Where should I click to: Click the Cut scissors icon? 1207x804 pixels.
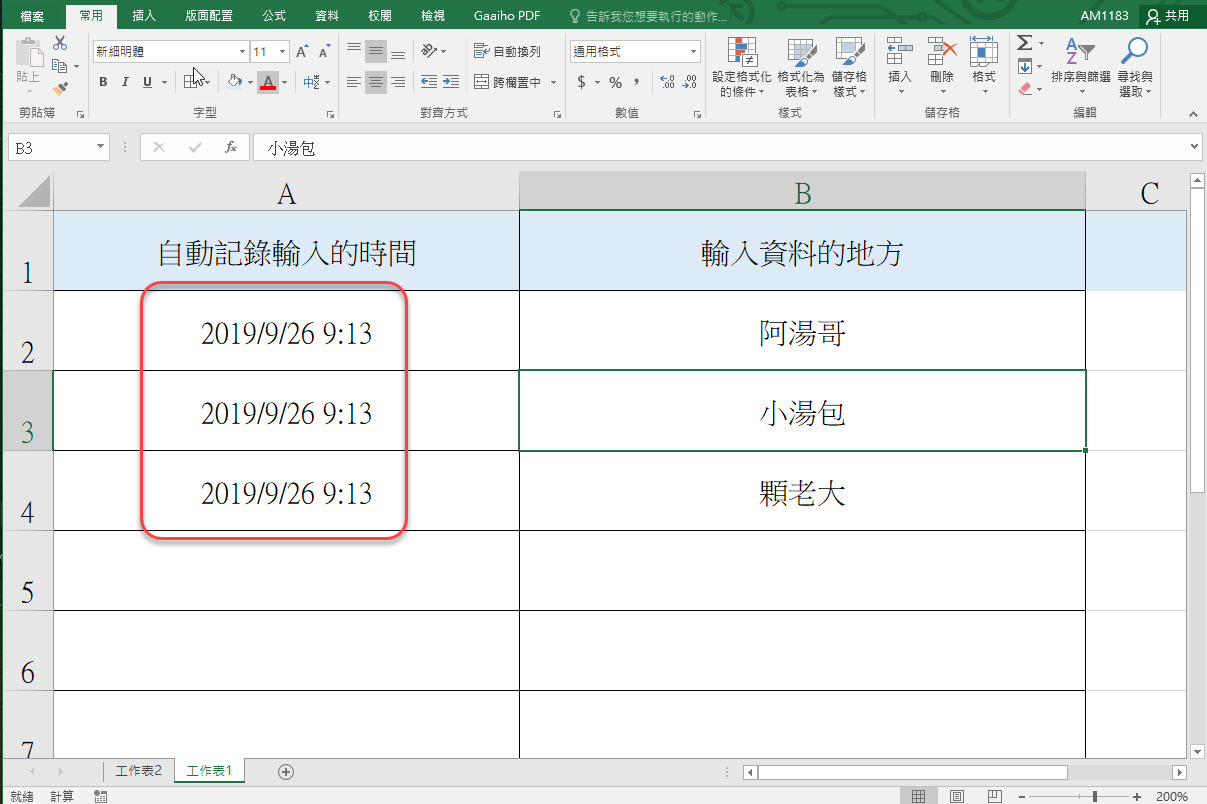60,43
